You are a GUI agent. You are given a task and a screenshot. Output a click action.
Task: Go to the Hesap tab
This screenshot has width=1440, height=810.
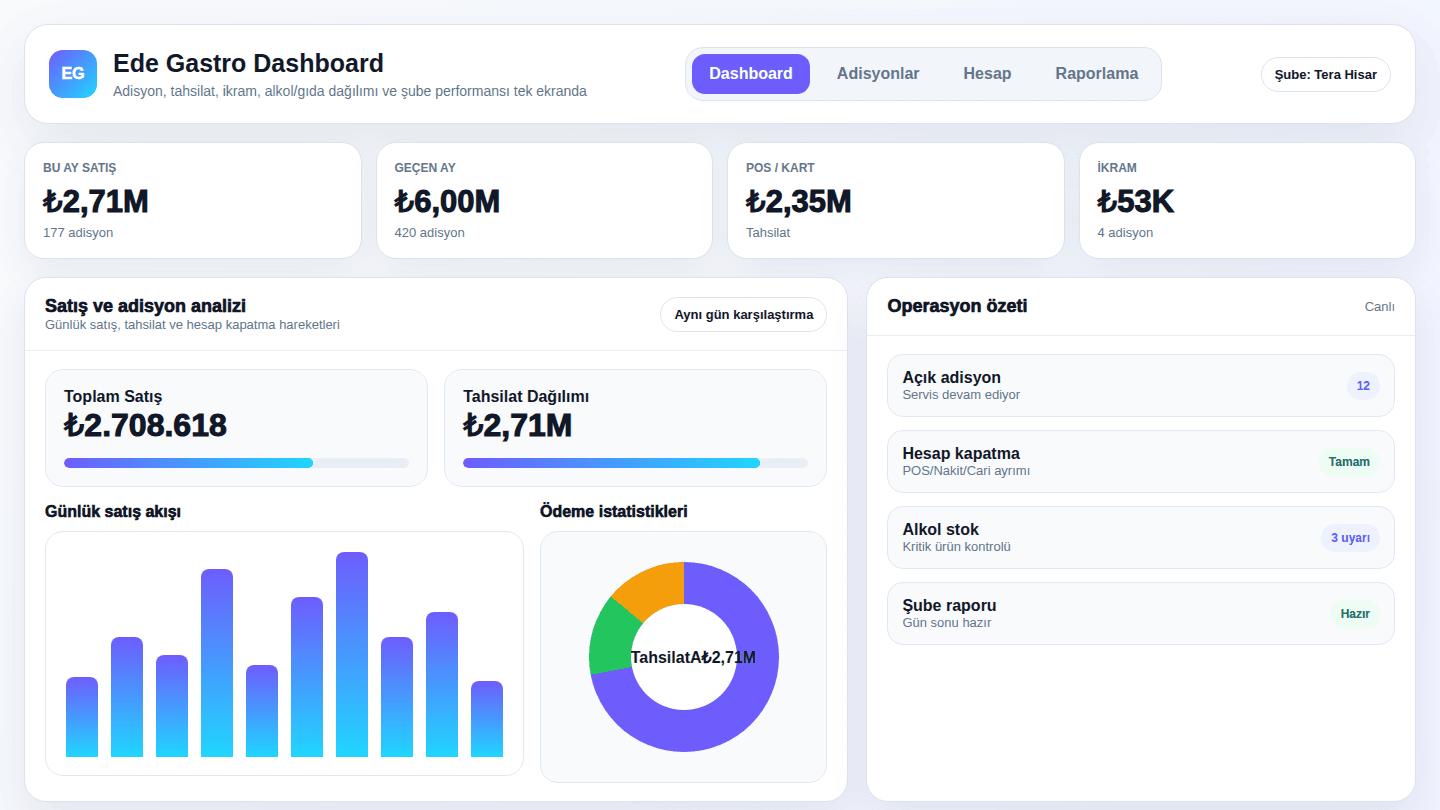[987, 74]
